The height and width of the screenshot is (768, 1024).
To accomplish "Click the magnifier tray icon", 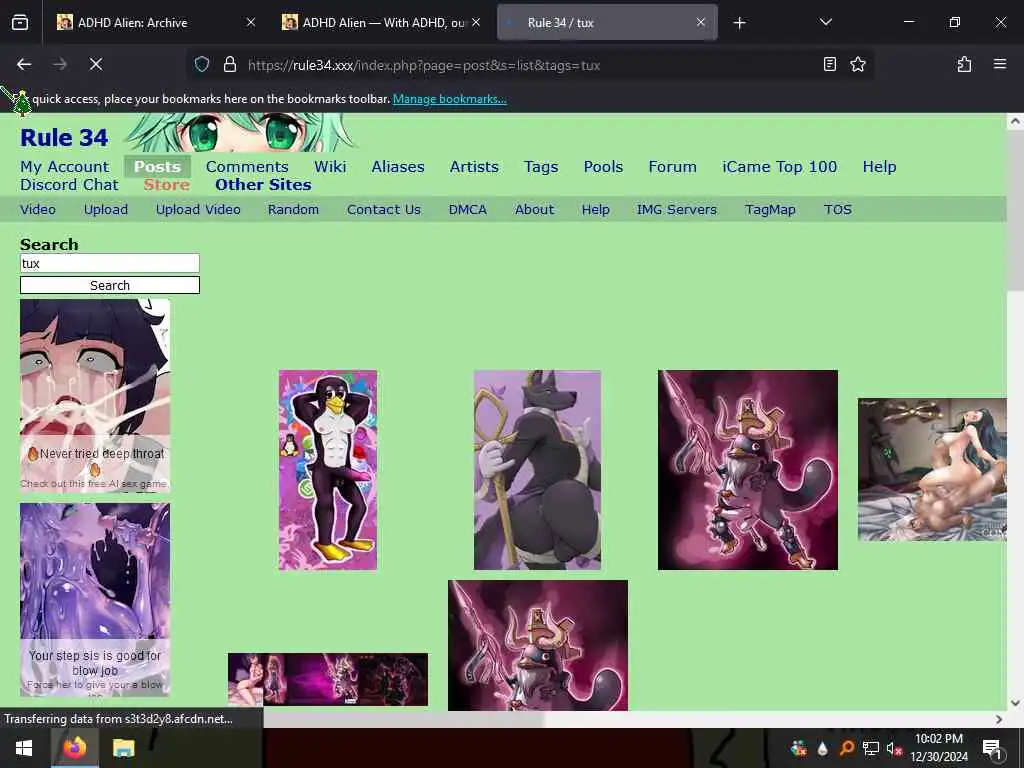I will (x=846, y=748).
